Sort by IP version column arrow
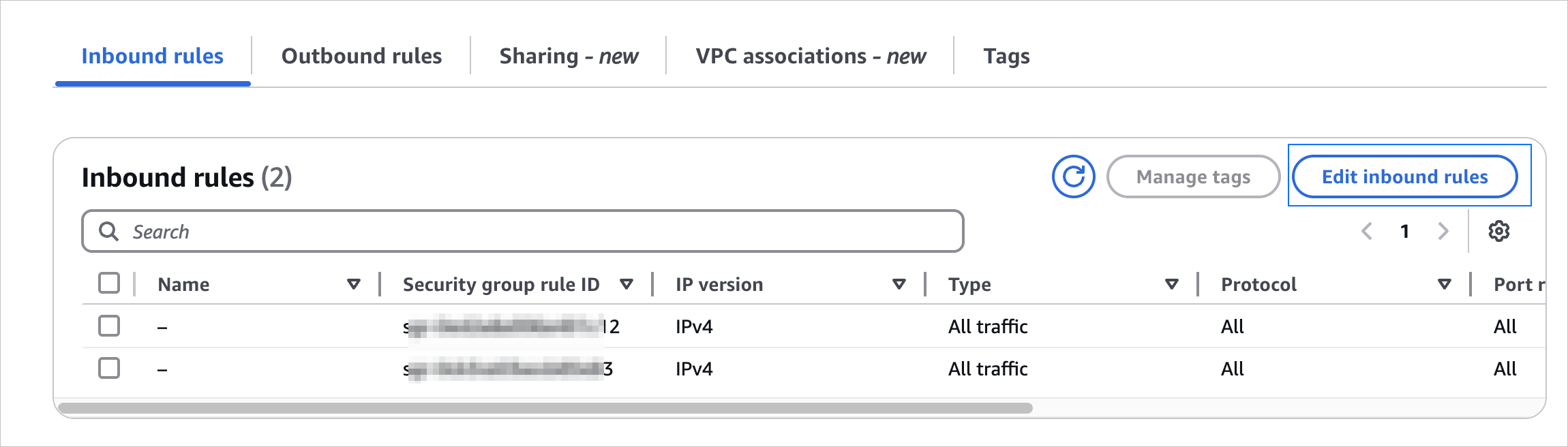Screen dimensions: 1568x447 pos(899,284)
